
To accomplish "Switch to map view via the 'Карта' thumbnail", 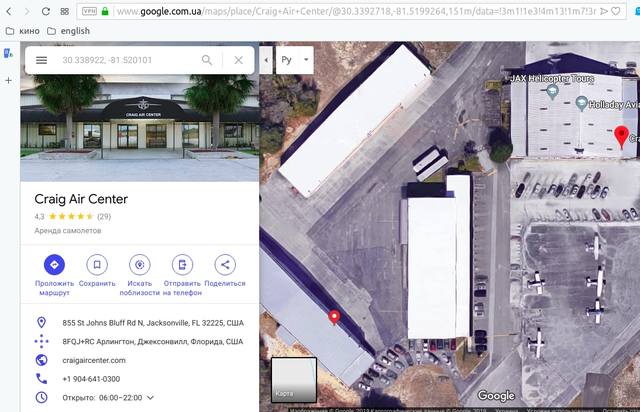I will coord(294,379).
